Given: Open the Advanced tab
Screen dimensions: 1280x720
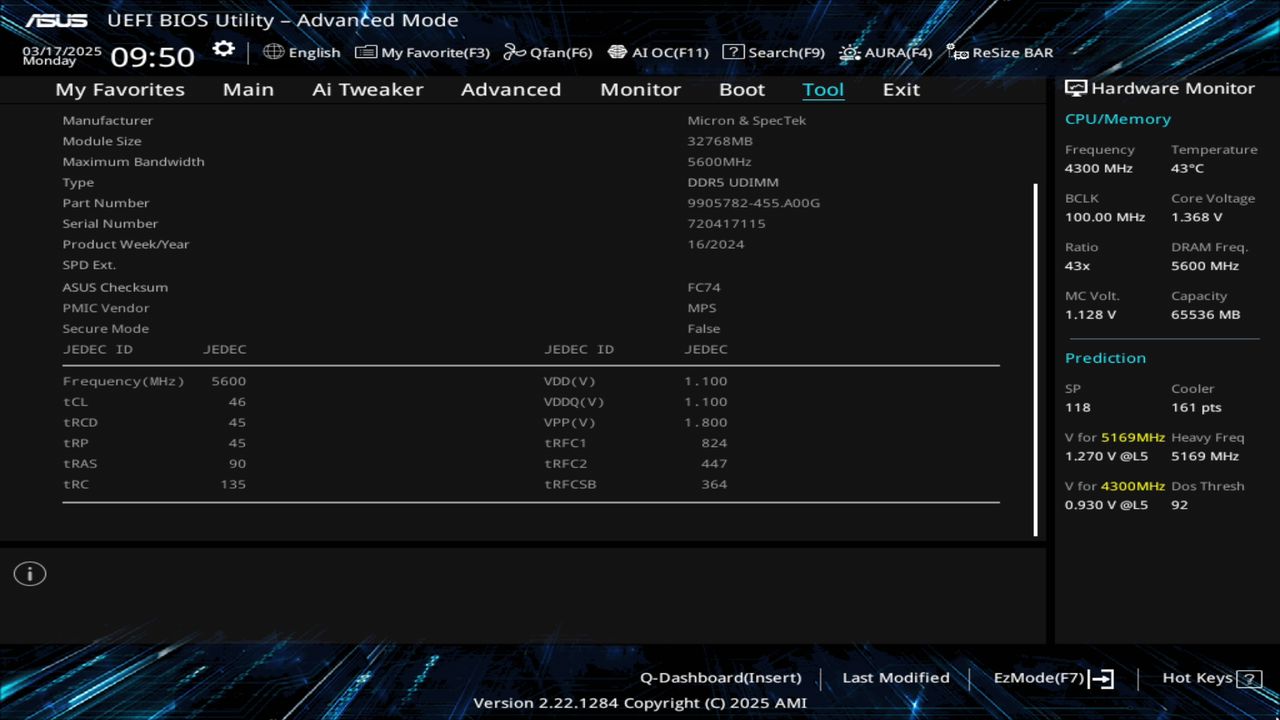Looking at the screenshot, I should (511, 89).
